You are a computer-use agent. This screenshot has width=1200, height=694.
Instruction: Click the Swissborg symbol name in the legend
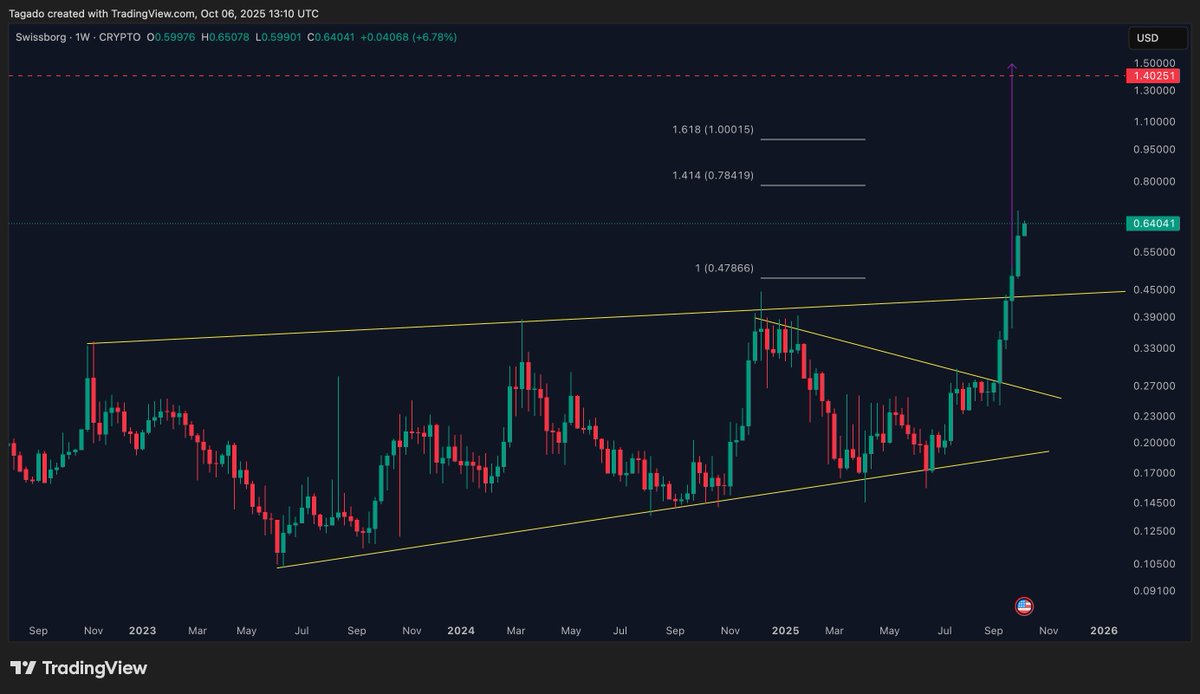coord(42,36)
